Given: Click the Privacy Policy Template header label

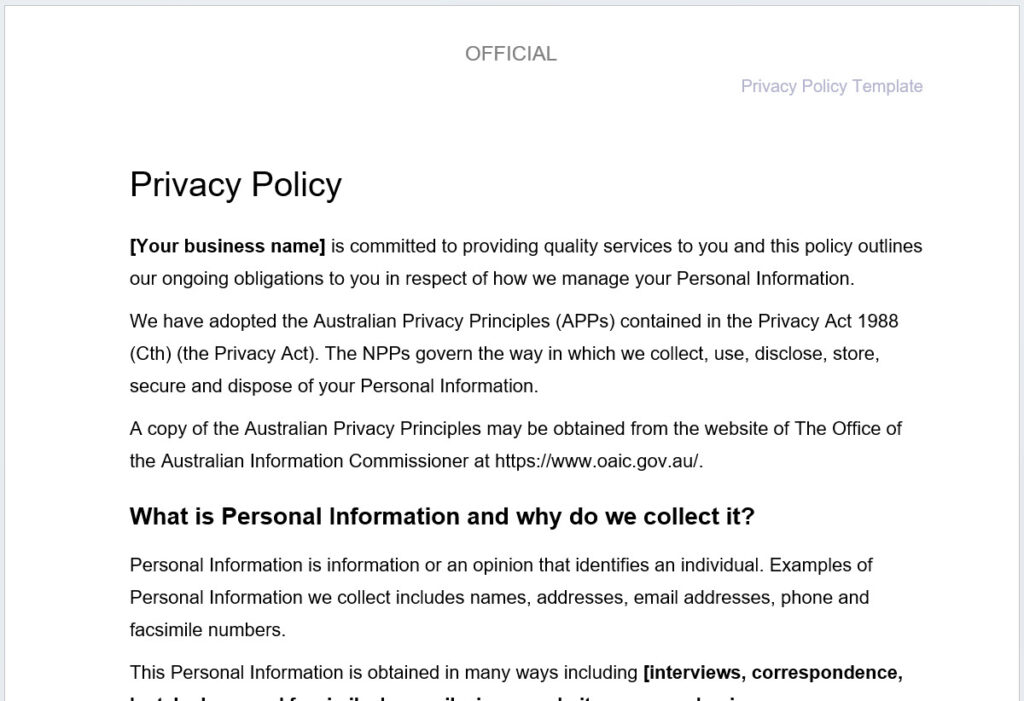Looking at the screenshot, I should [x=831, y=86].
